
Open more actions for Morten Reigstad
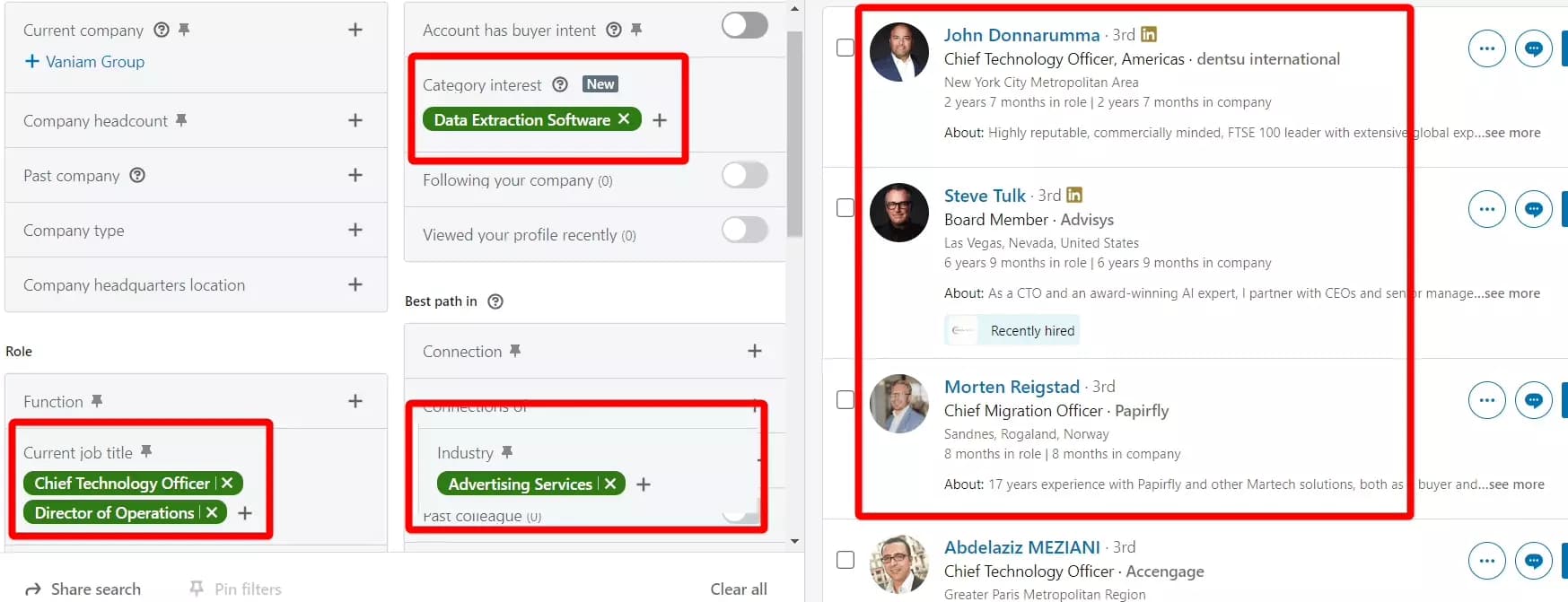(1487, 400)
